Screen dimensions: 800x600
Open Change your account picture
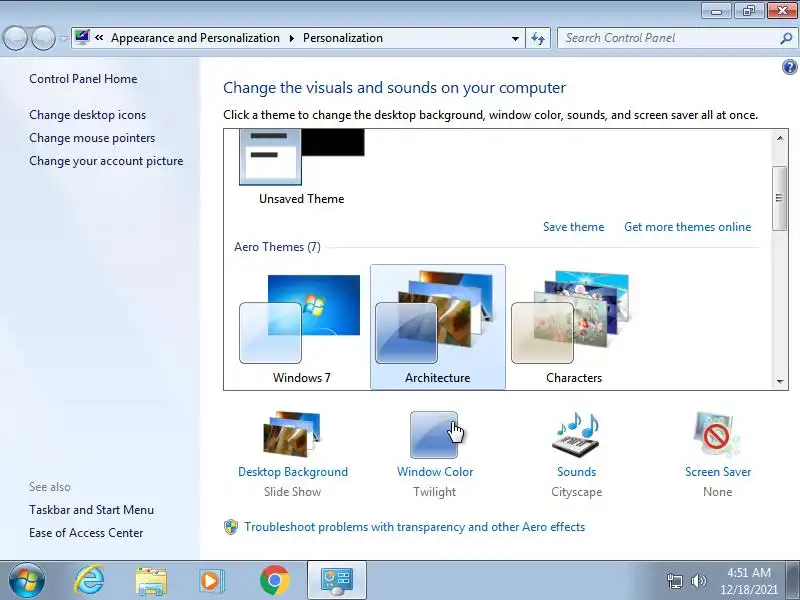click(x=106, y=161)
